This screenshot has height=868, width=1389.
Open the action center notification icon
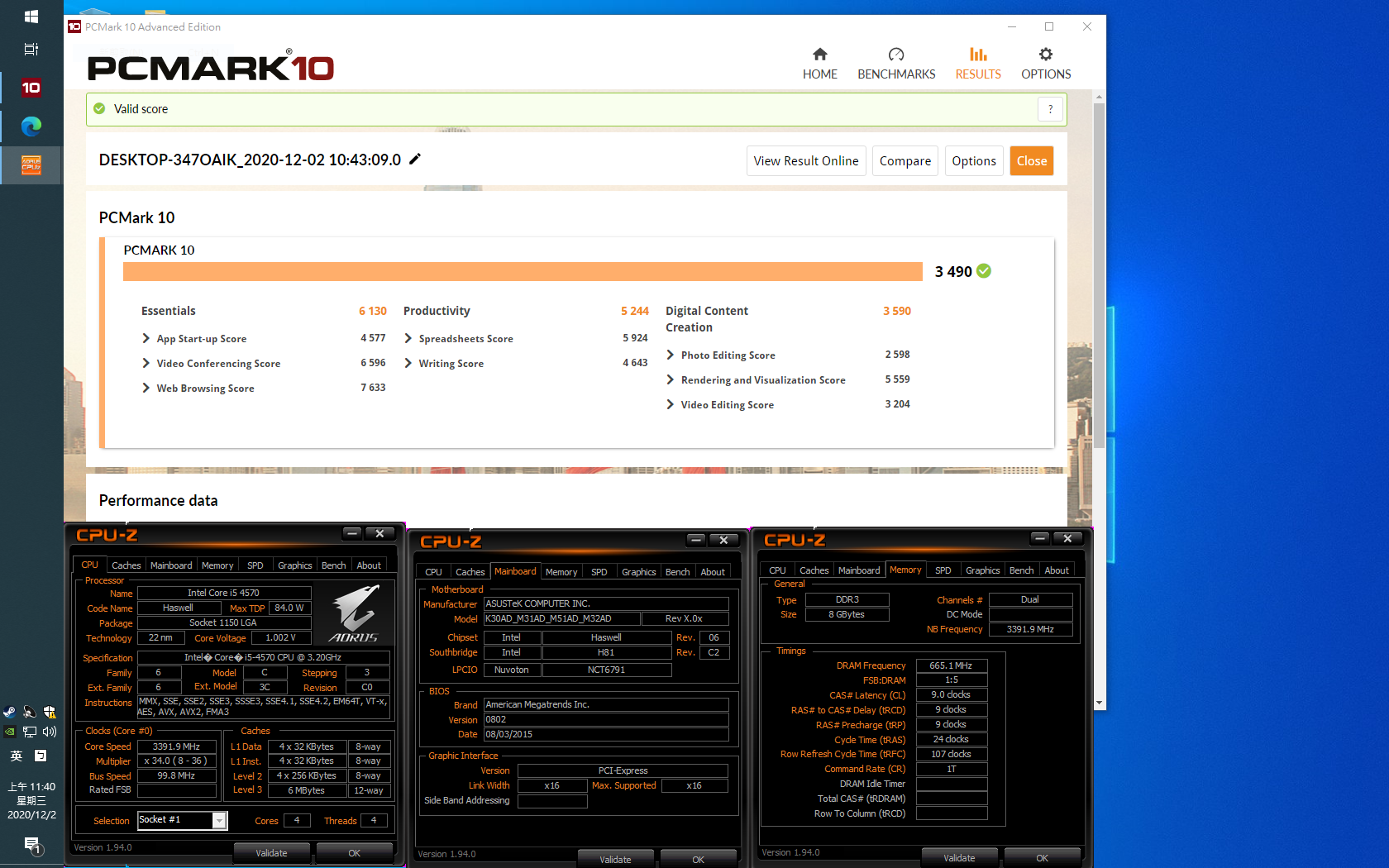(32, 845)
